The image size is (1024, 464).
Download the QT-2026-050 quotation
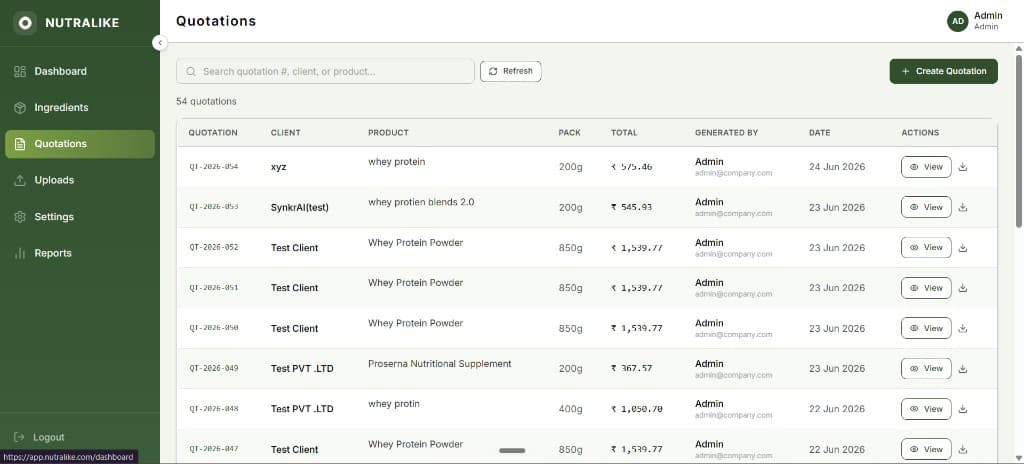pyautogui.click(x=963, y=328)
